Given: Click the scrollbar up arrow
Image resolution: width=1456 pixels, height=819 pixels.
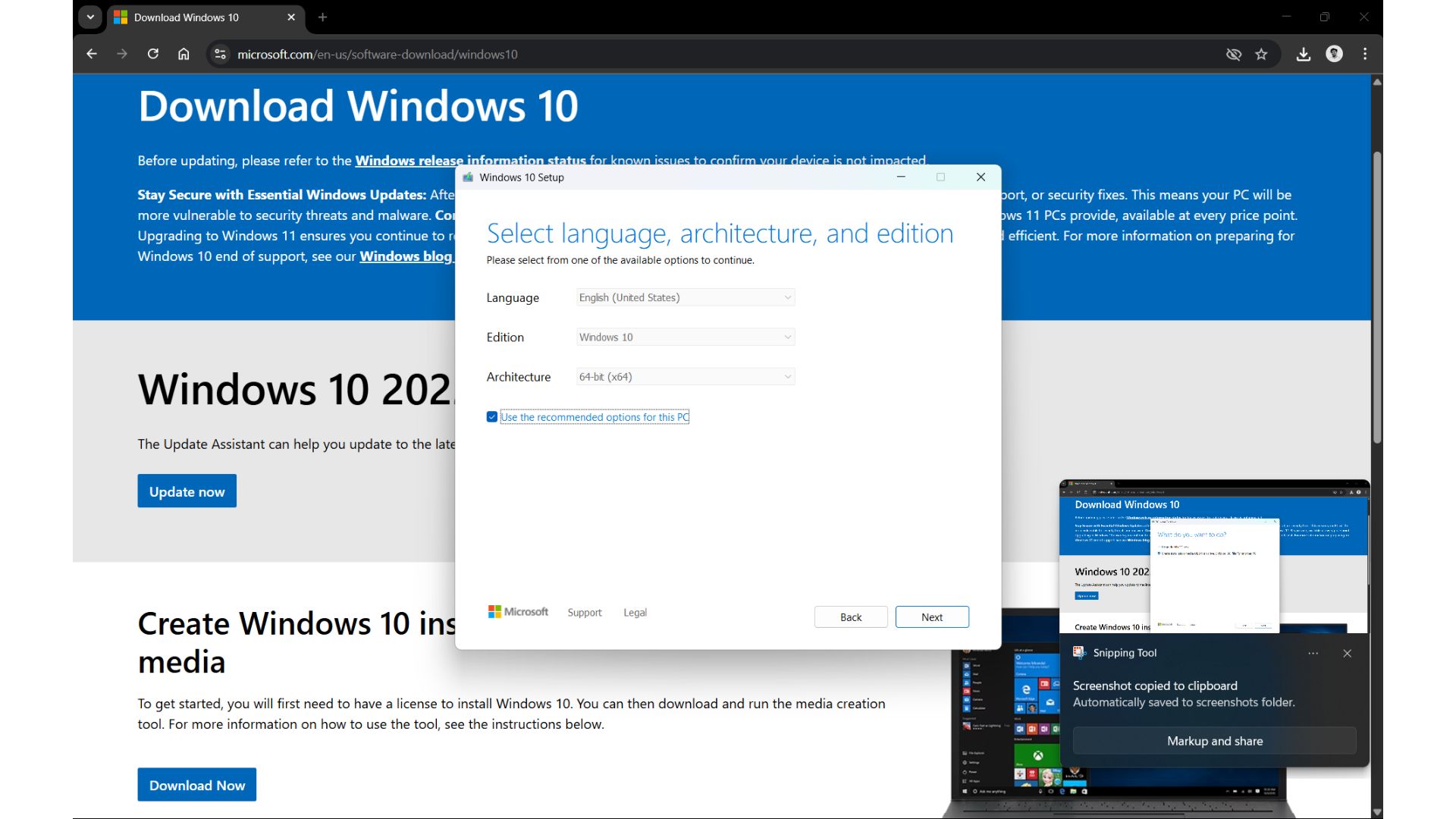Looking at the screenshot, I should click(x=1377, y=81).
